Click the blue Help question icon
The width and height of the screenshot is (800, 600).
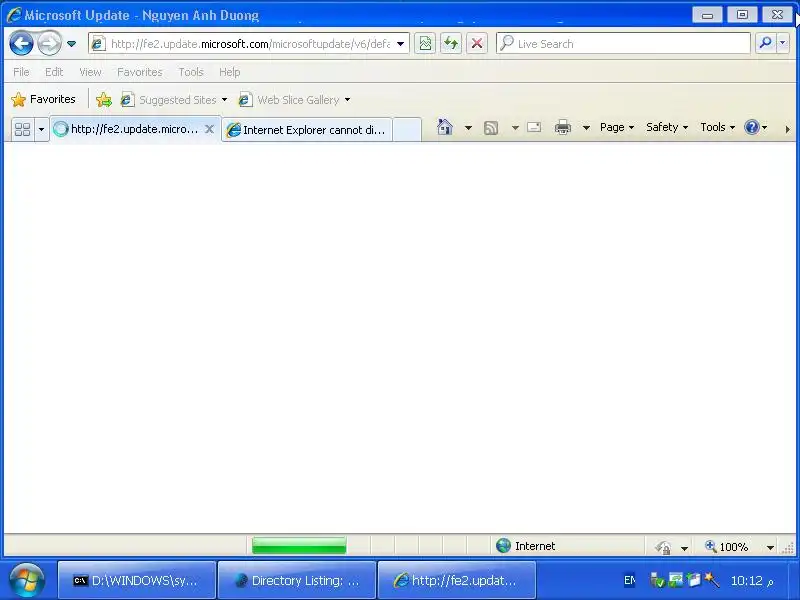point(752,127)
